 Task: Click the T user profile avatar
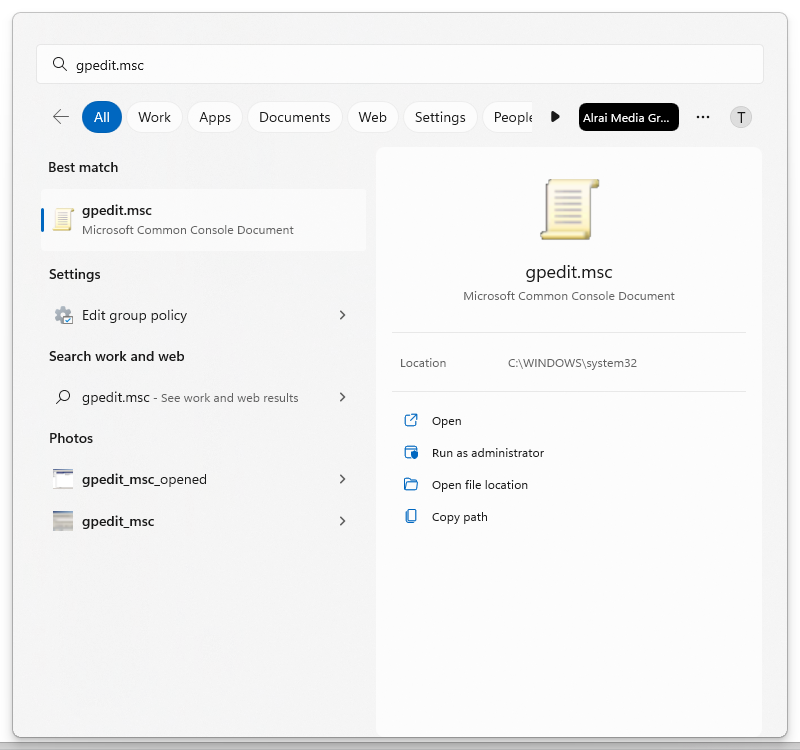740,117
